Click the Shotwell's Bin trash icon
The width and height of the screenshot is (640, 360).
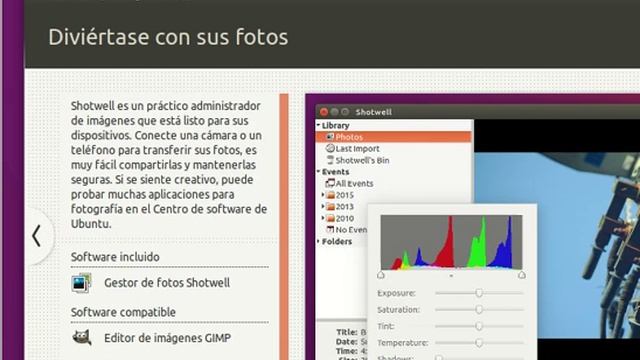[x=330, y=160]
